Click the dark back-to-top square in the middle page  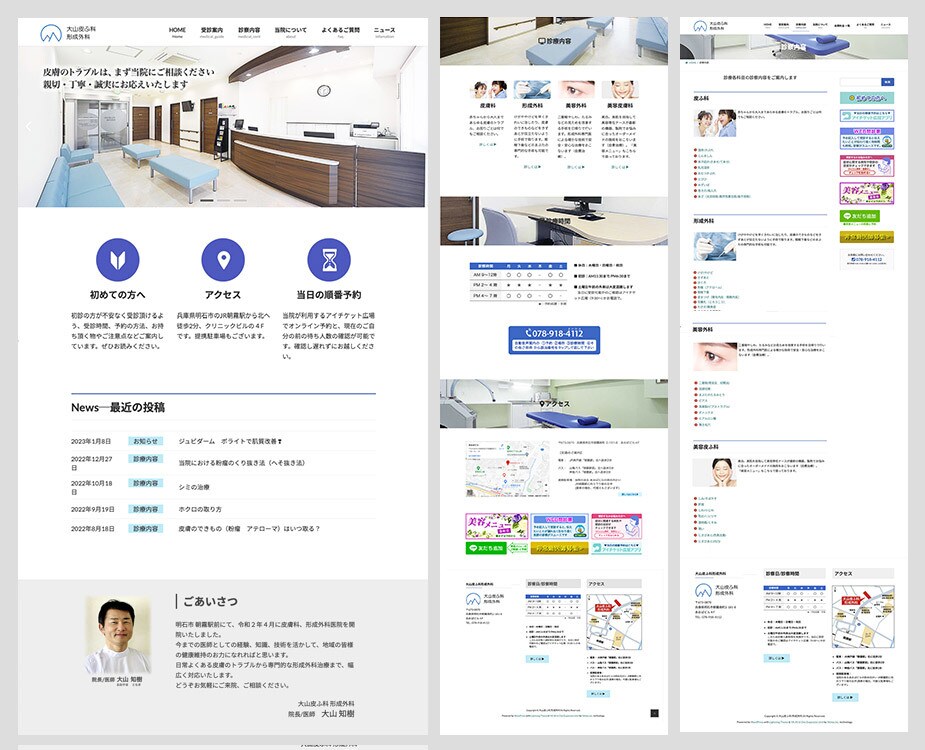tap(654, 713)
